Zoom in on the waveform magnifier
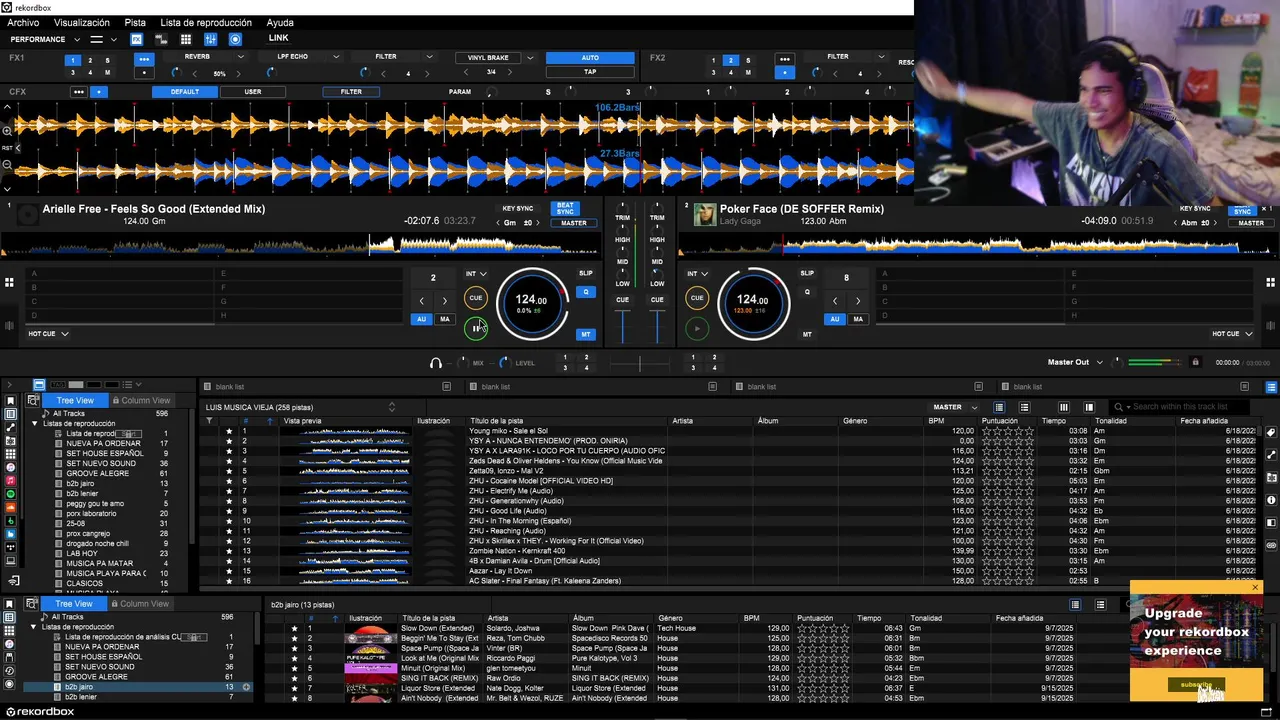The height and width of the screenshot is (720, 1280). pos(7,131)
